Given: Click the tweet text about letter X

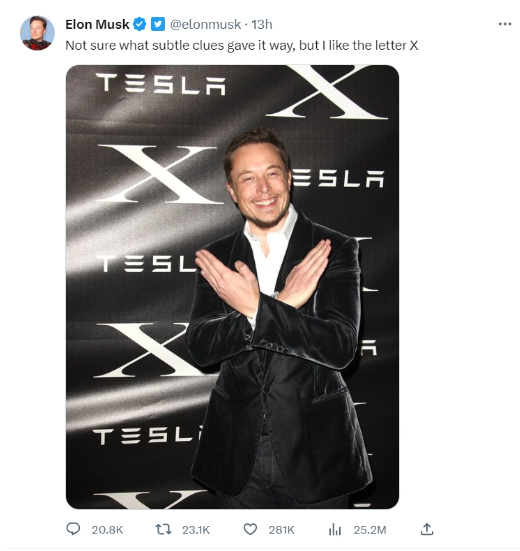Looking at the screenshot, I should pyautogui.click(x=242, y=45).
